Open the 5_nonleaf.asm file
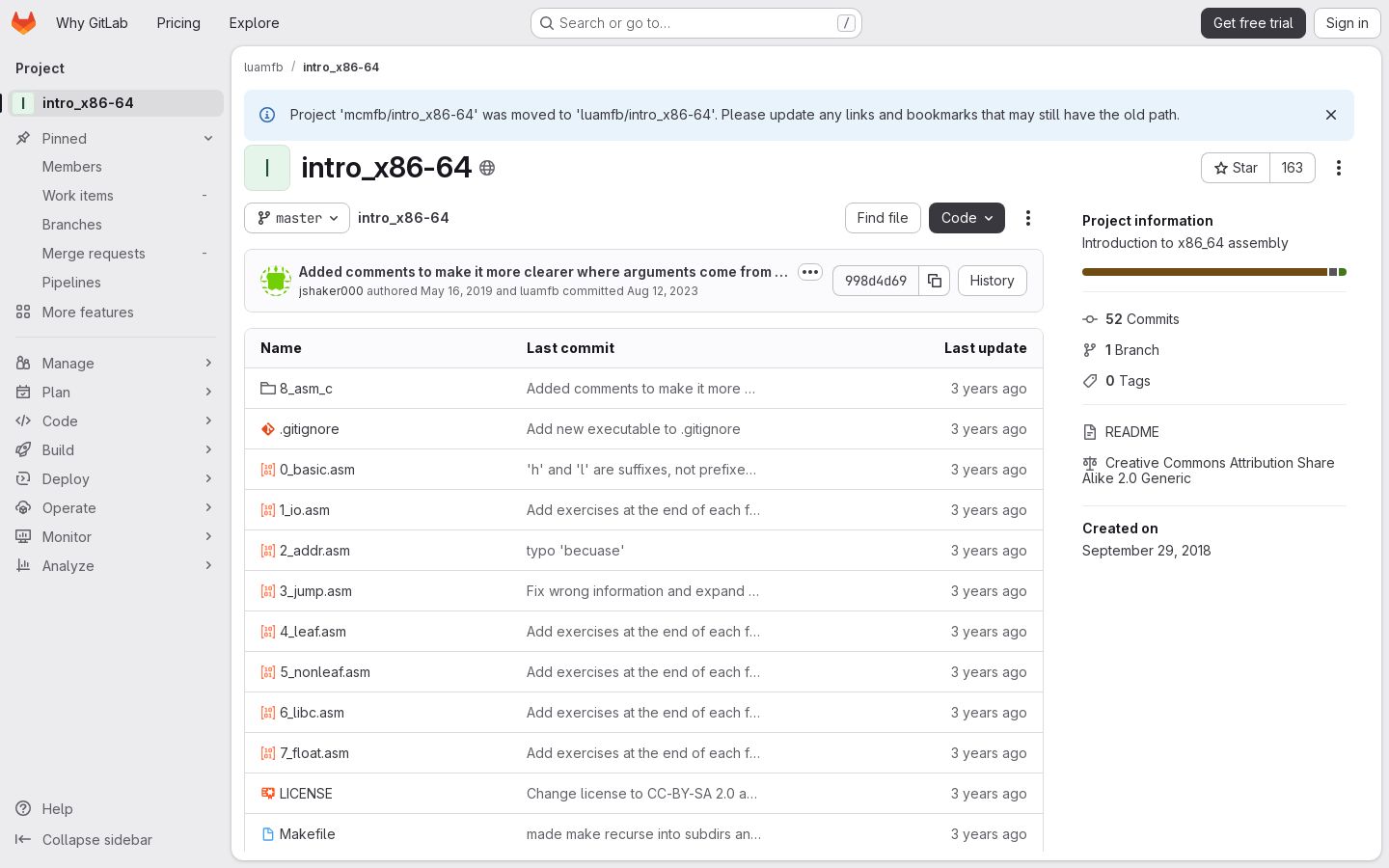The image size is (1389, 868). (x=325, y=672)
